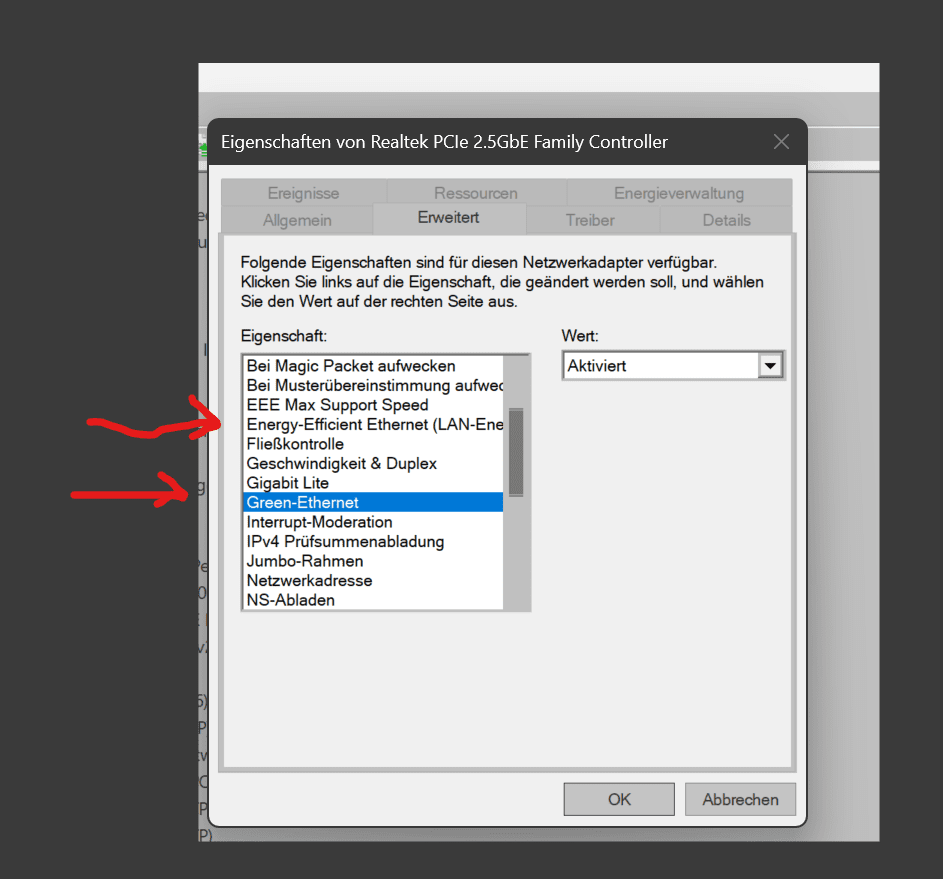
Task: Select 'Interrupt-Moderation' property
Action: 373,522
